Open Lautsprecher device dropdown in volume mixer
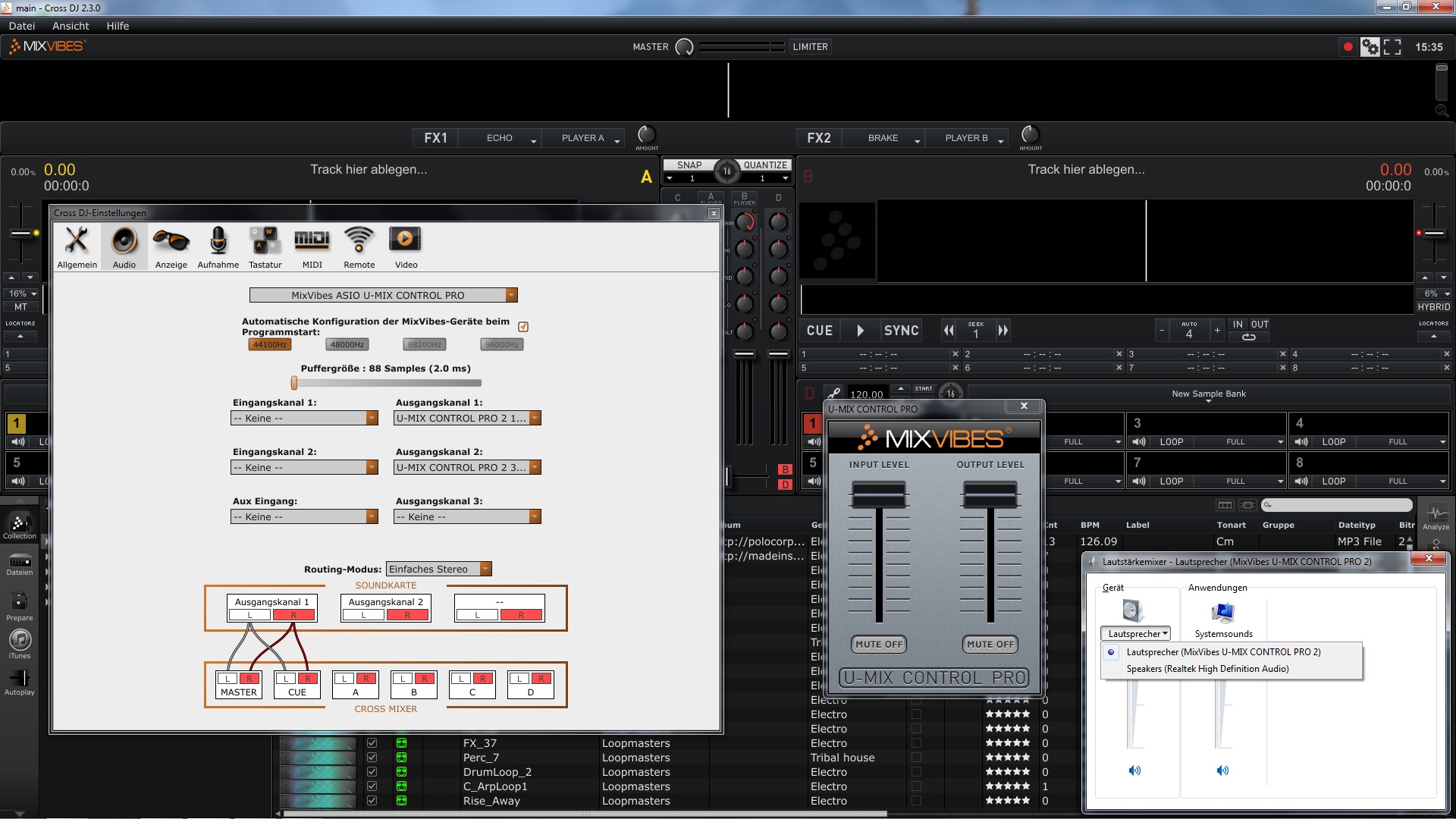1456x819 pixels. pos(1135,634)
